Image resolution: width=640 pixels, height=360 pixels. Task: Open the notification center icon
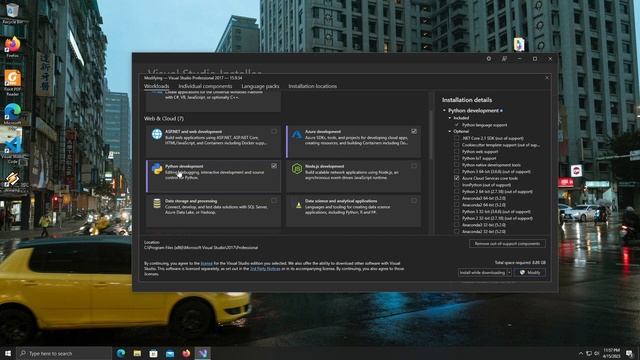click(629, 353)
